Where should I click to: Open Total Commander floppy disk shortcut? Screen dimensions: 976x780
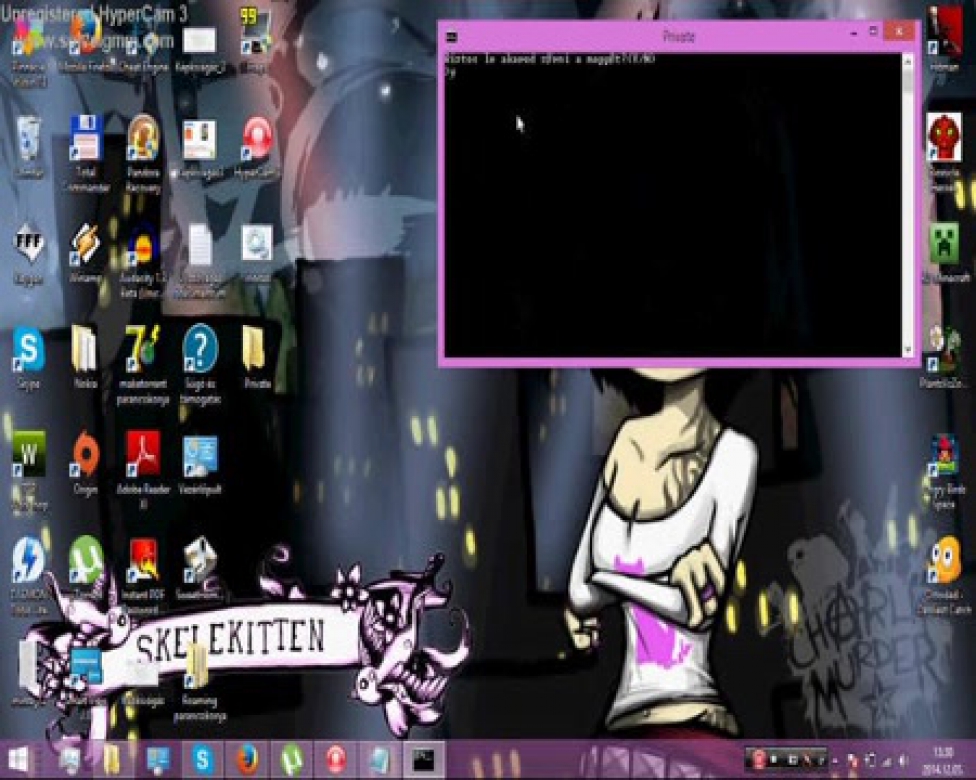pyautogui.click(x=85, y=153)
